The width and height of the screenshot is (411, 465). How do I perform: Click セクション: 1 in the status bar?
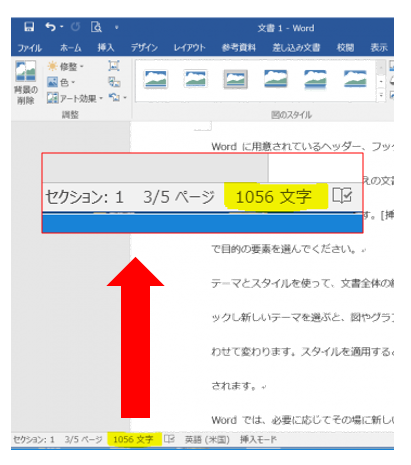click(x=34, y=440)
